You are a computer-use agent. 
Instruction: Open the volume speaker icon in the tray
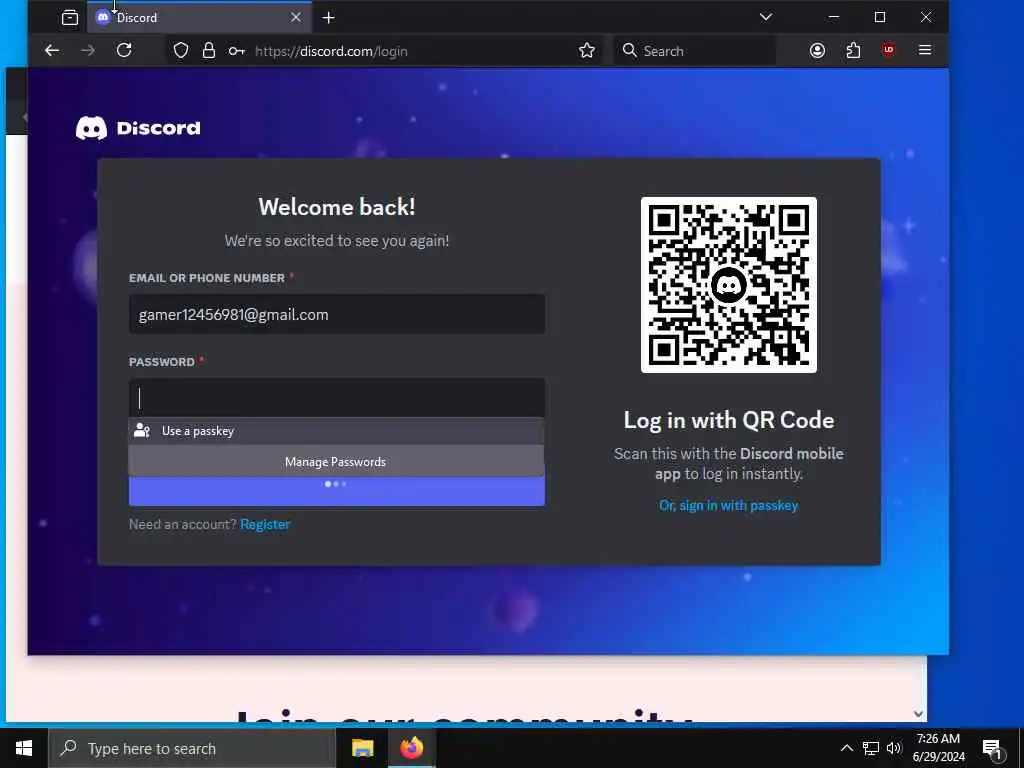(894, 748)
